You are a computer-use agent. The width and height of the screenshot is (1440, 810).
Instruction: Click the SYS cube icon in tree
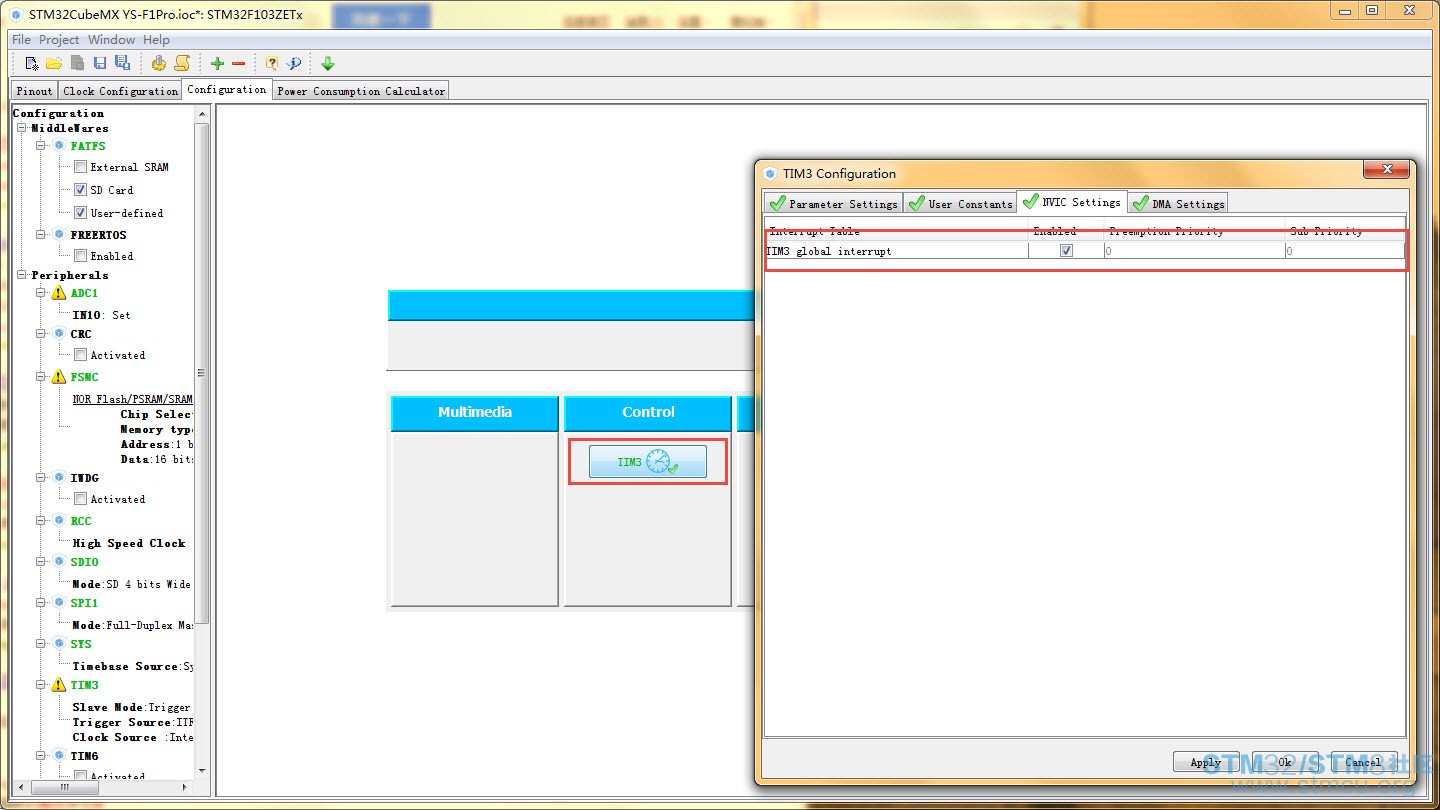click(x=59, y=644)
